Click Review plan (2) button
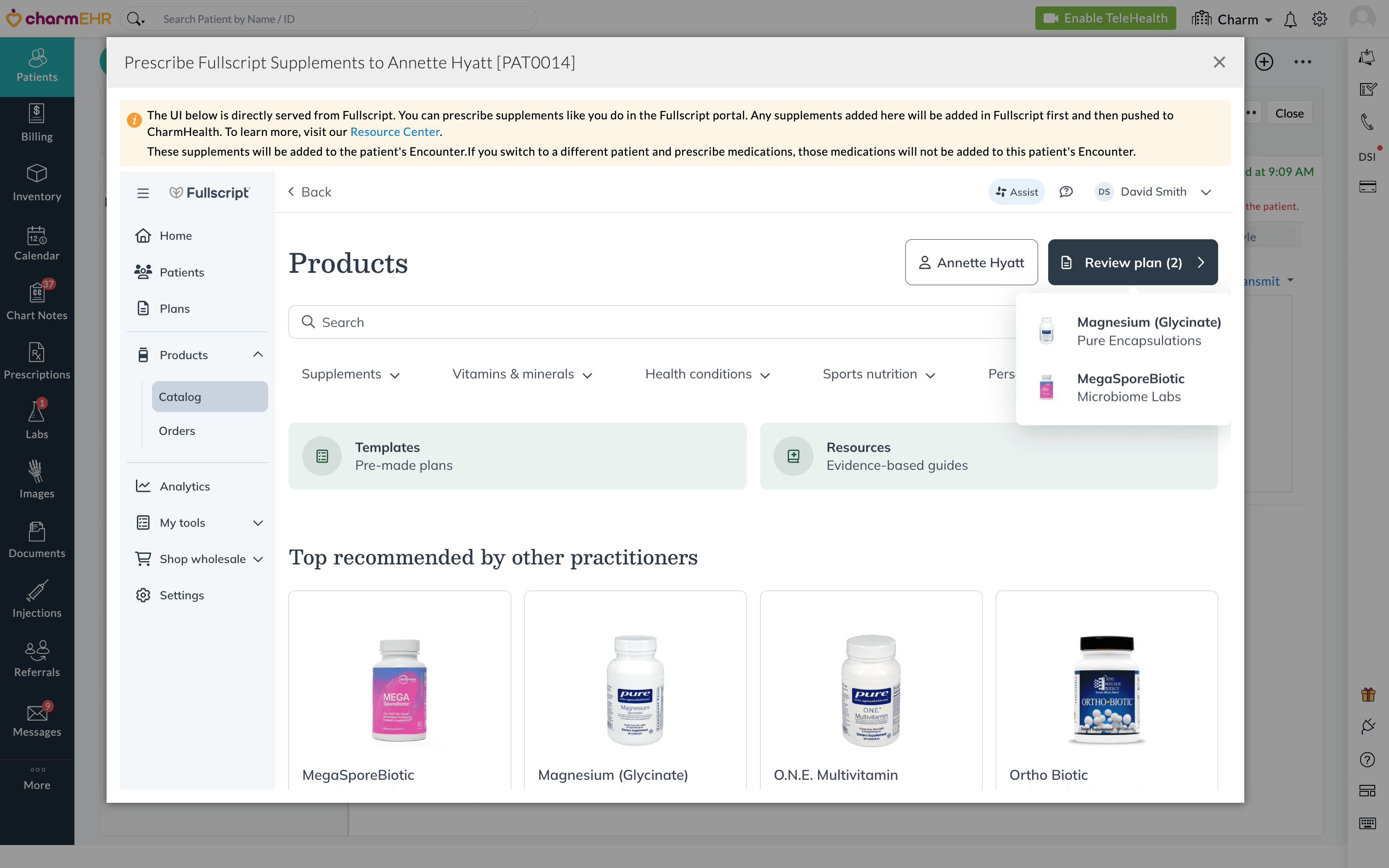 click(x=1132, y=262)
